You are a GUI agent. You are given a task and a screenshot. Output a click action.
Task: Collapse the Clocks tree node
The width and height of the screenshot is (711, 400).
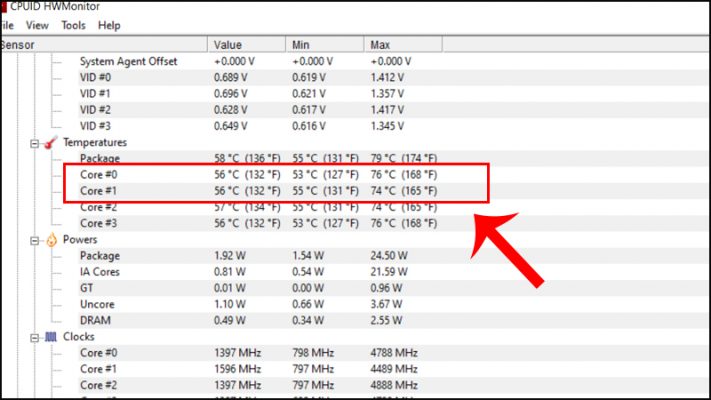coord(34,337)
